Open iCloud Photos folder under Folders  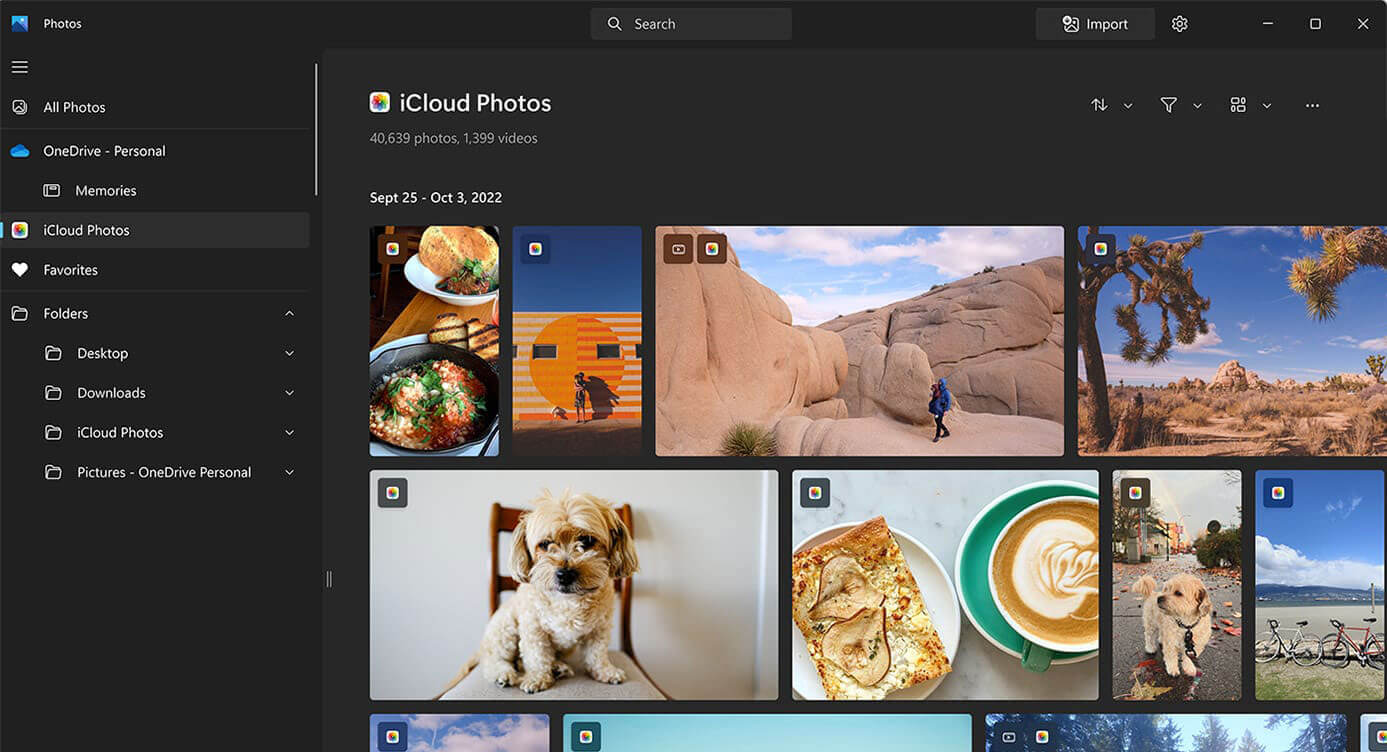point(155,433)
